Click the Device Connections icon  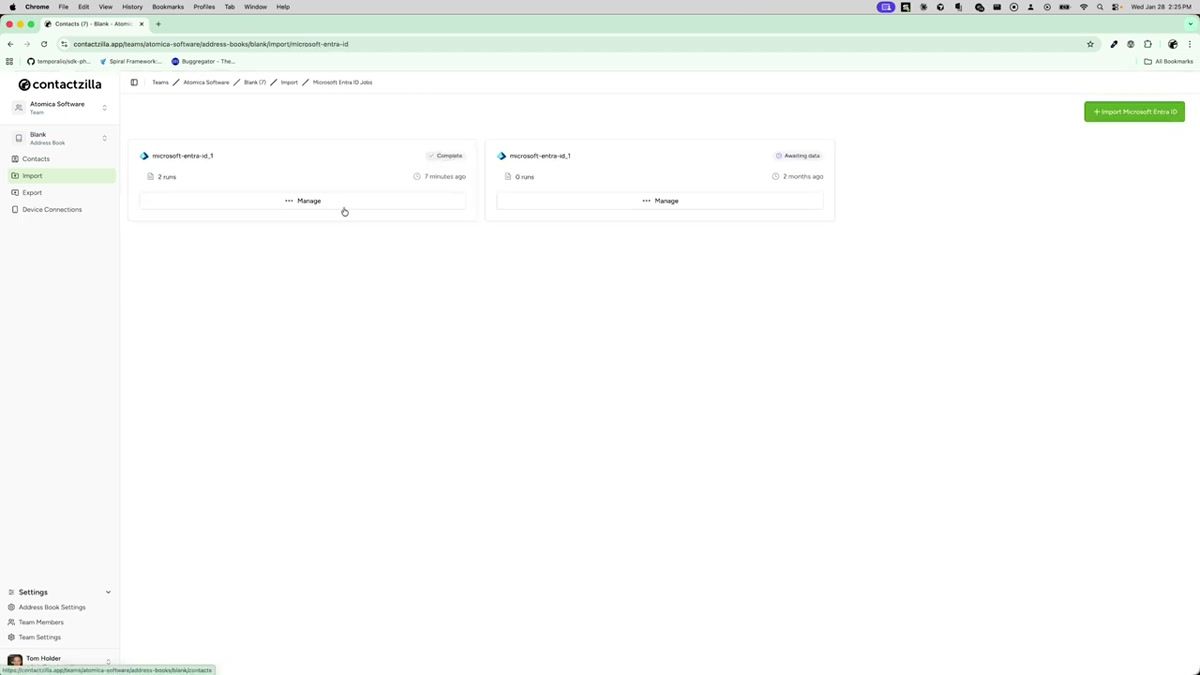[x=14, y=209]
